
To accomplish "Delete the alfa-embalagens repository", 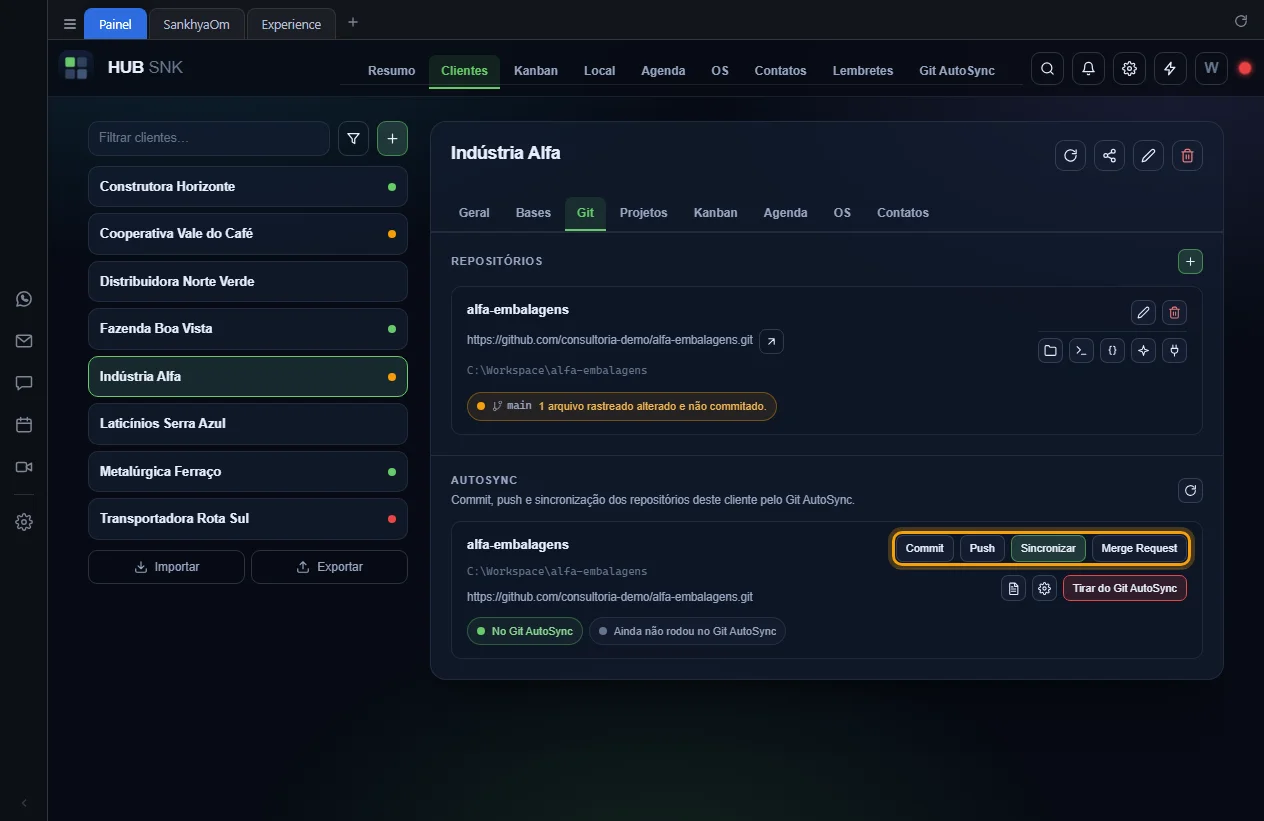I will click(x=1174, y=313).
